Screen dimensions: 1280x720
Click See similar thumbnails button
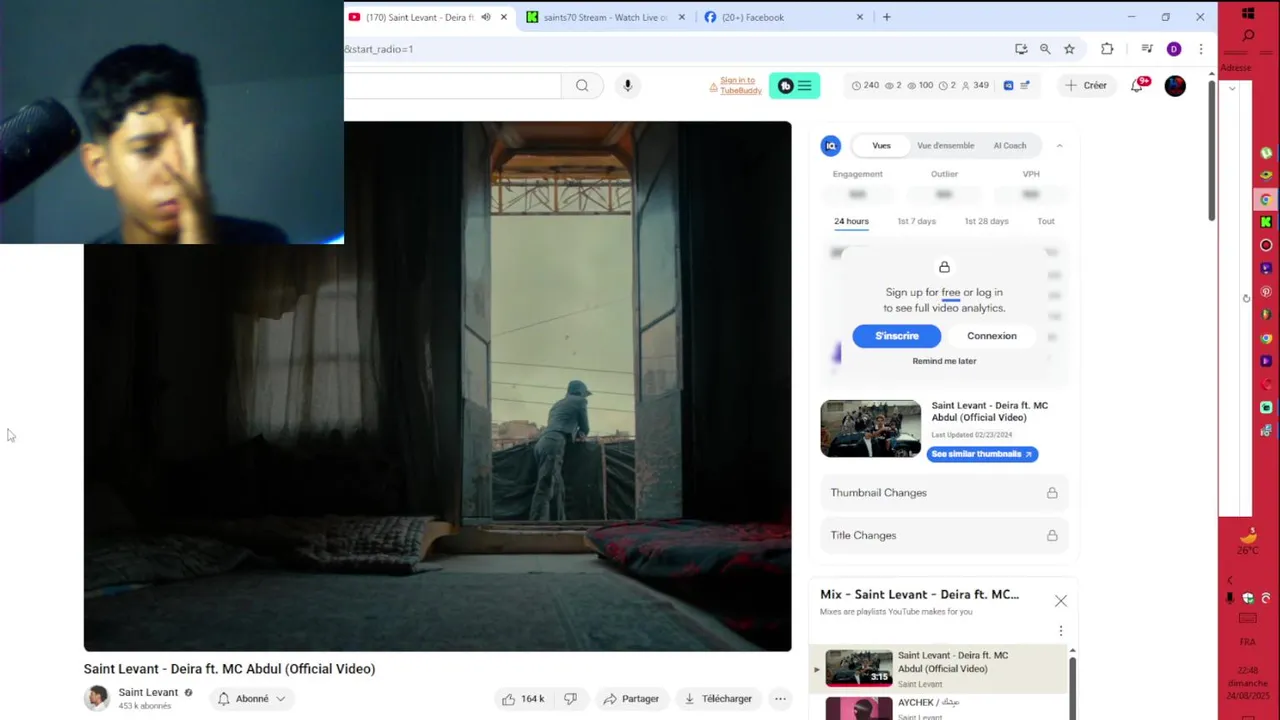click(x=982, y=454)
